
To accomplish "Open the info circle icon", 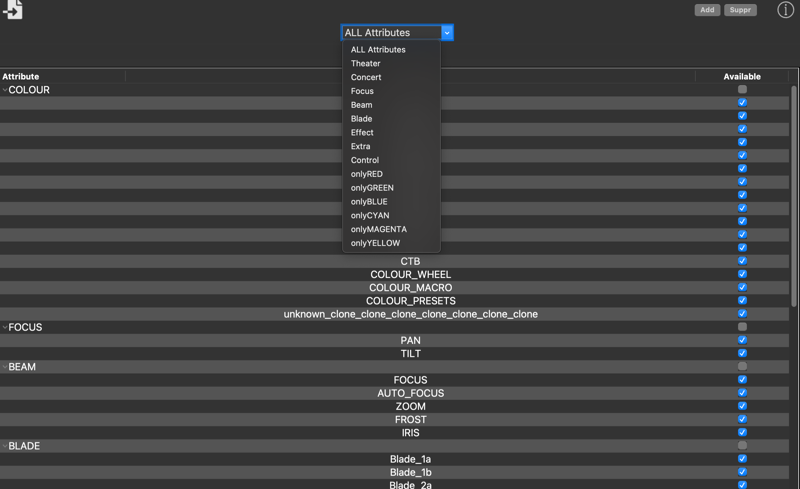I will tap(785, 10).
